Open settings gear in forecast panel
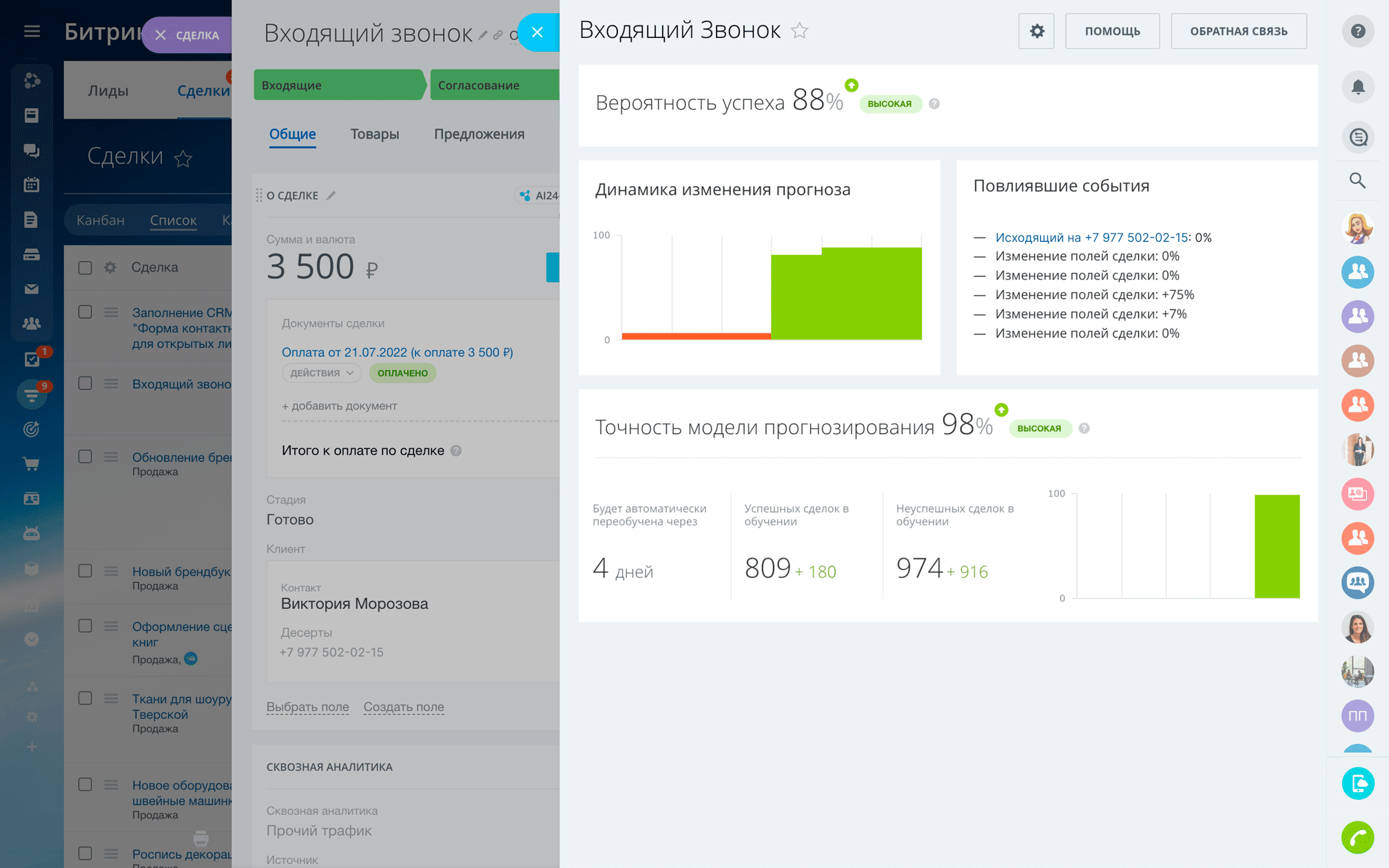 1036,31
